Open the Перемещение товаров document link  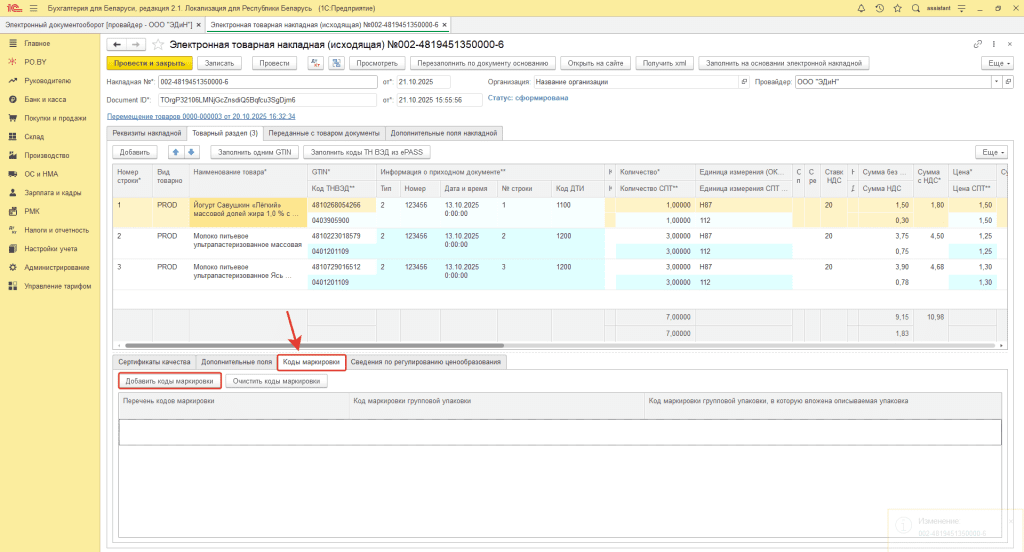coord(201,116)
